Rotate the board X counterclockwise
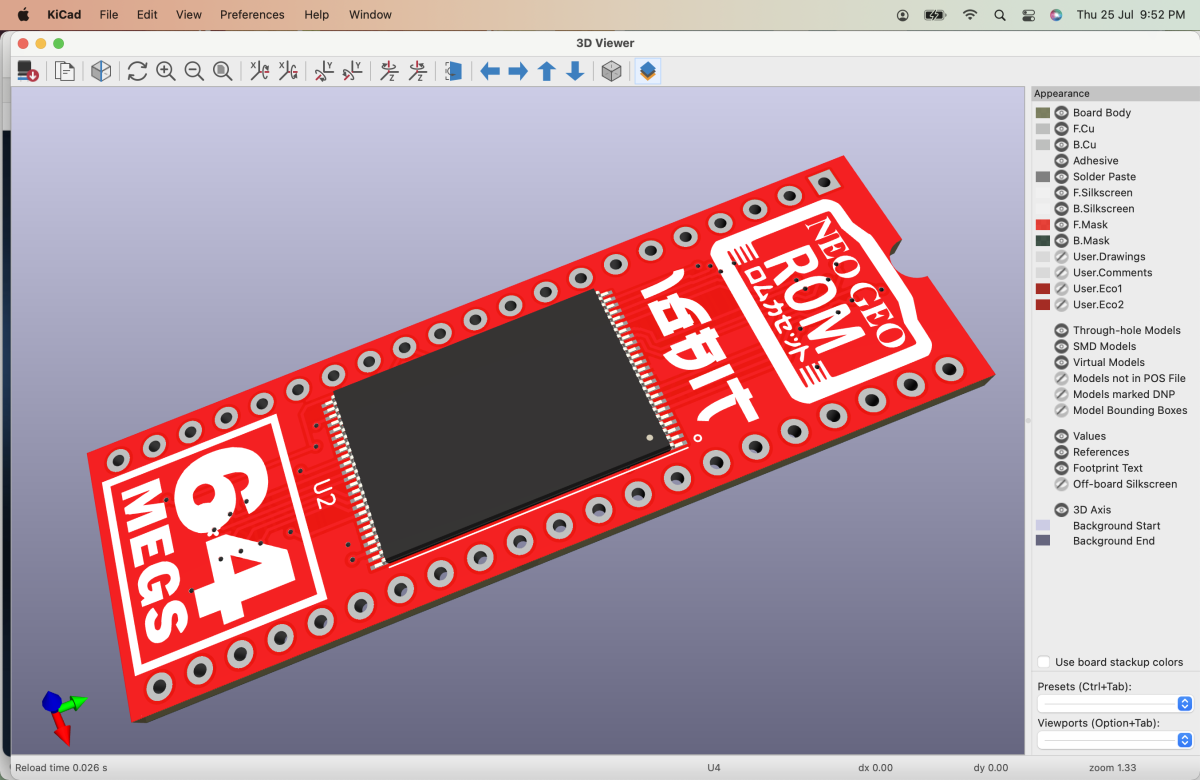The image size is (1200, 780). [x=288, y=71]
